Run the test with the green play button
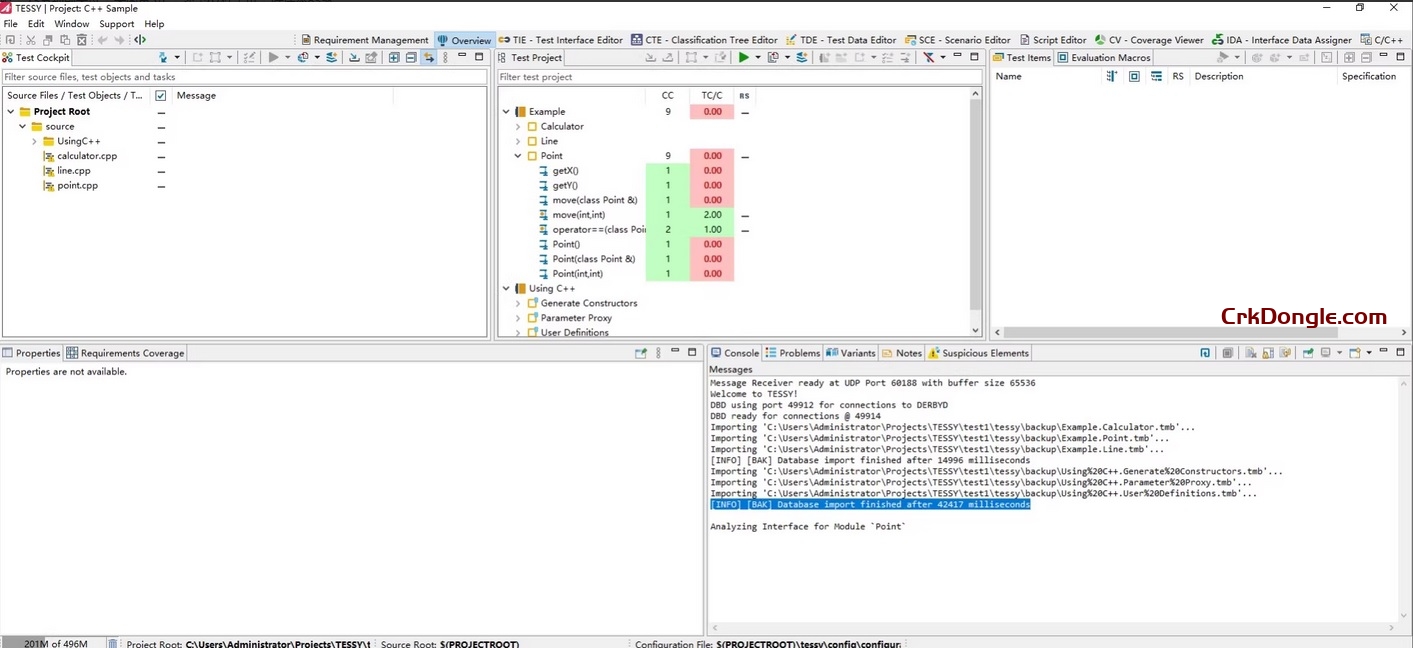 [745, 57]
